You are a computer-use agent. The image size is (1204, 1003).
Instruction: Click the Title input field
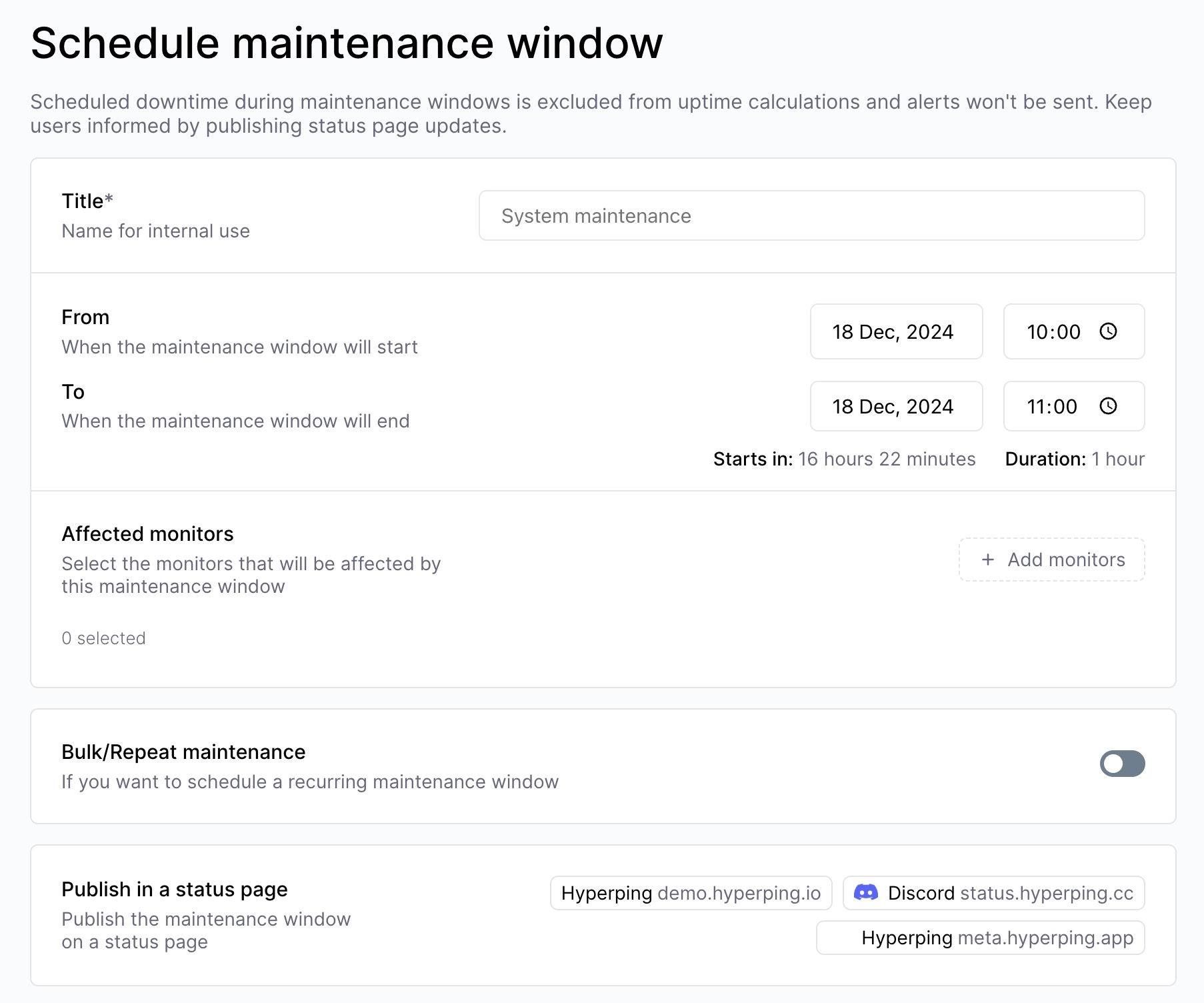pyautogui.click(x=811, y=215)
